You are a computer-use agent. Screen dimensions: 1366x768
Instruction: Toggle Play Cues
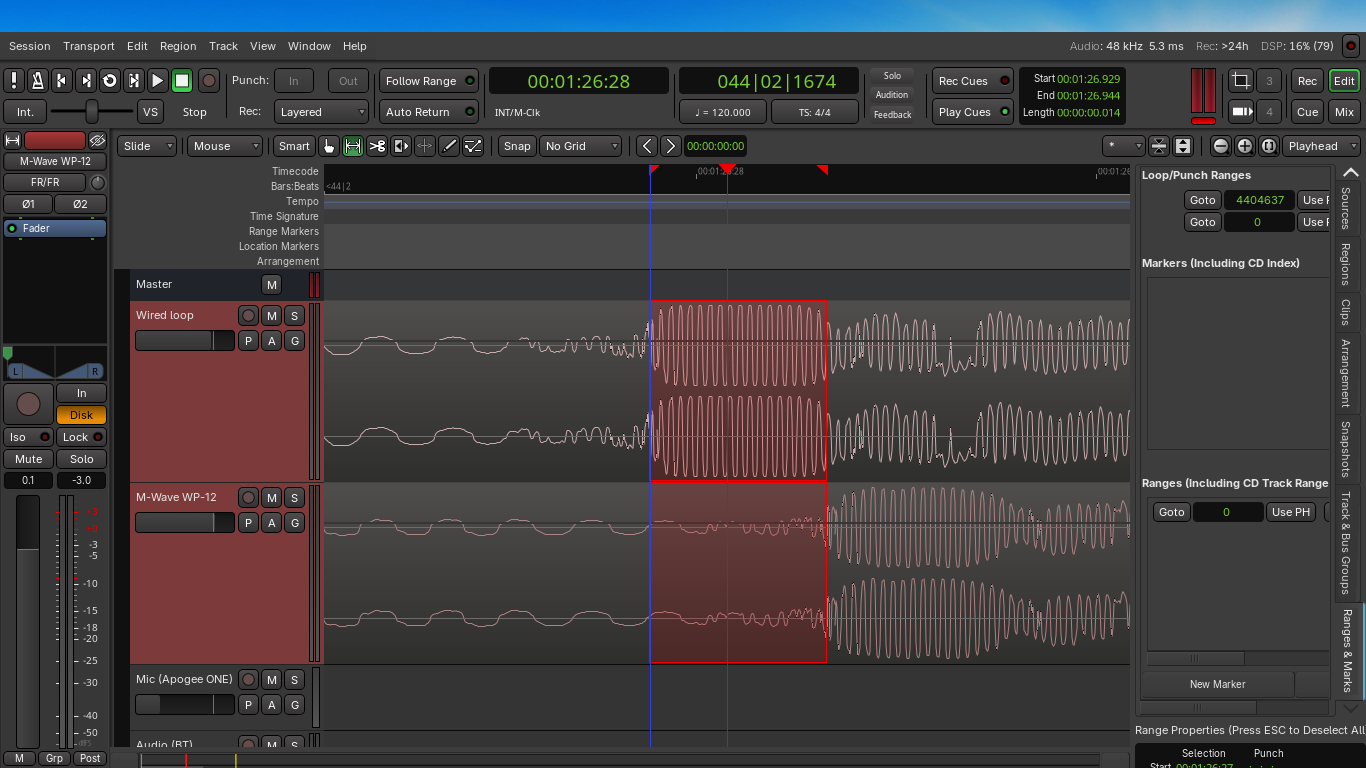[972, 112]
